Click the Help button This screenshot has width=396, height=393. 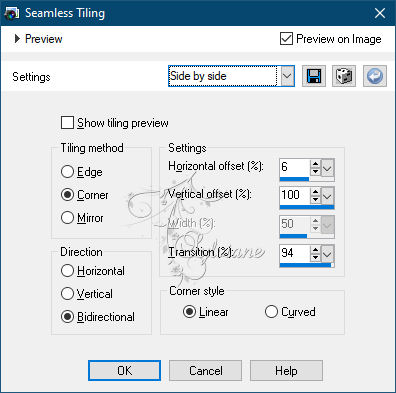[286, 370]
